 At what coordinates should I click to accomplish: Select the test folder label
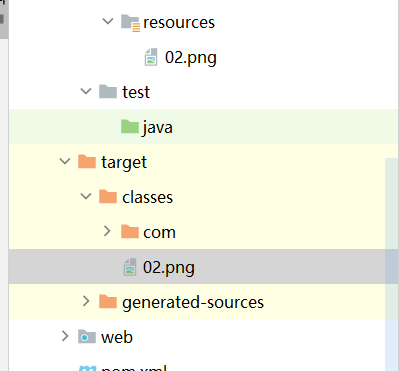tap(136, 92)
